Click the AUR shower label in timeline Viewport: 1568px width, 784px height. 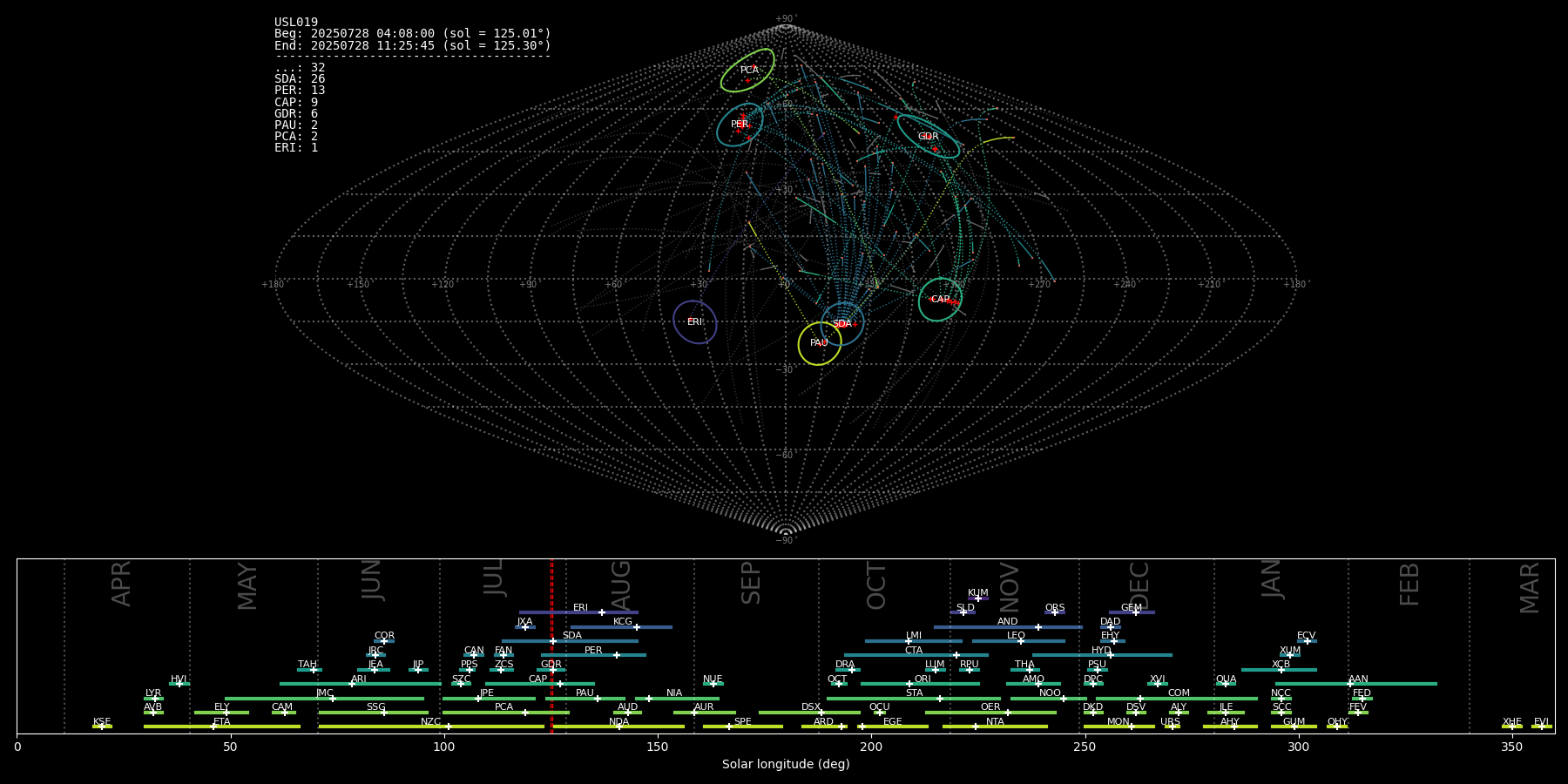704,707
